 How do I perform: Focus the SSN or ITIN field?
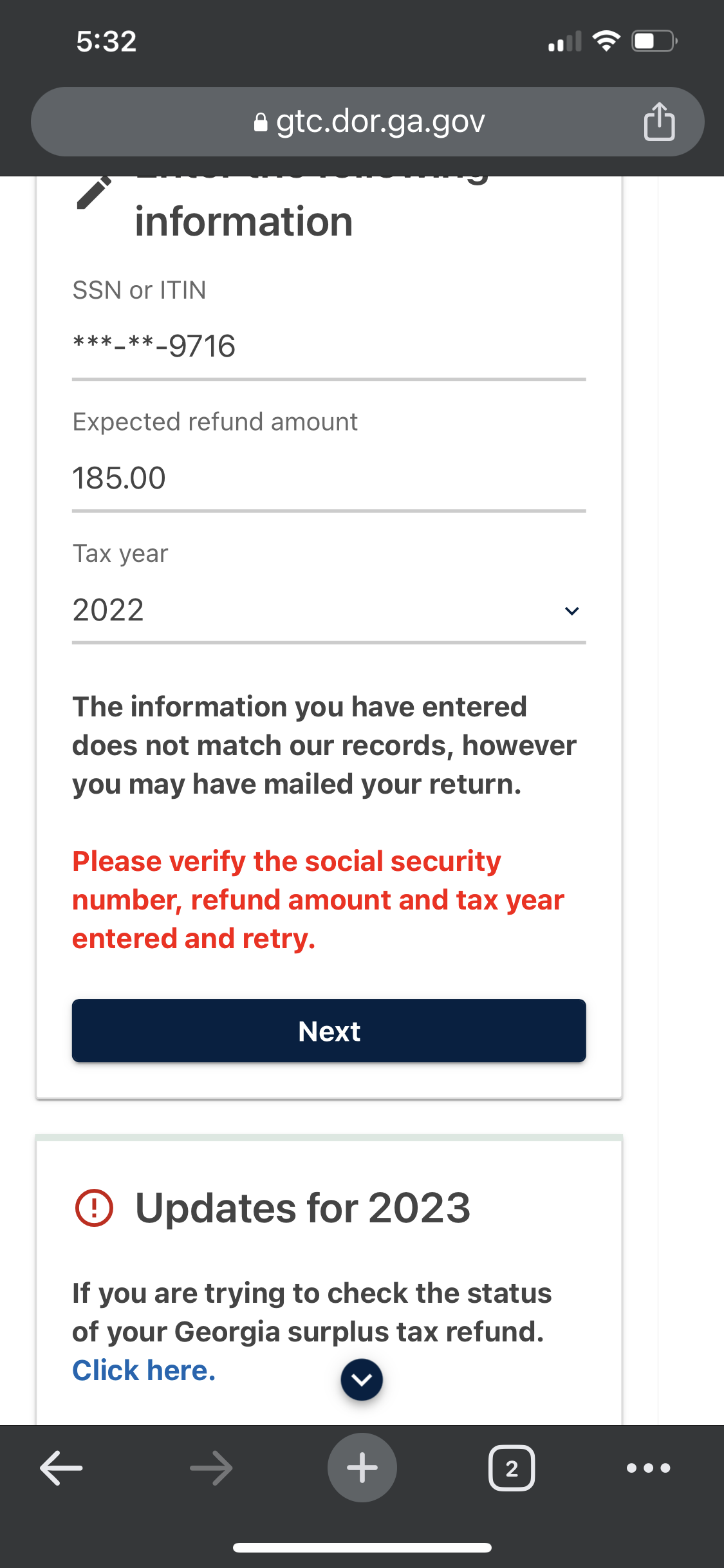[329, 348]
